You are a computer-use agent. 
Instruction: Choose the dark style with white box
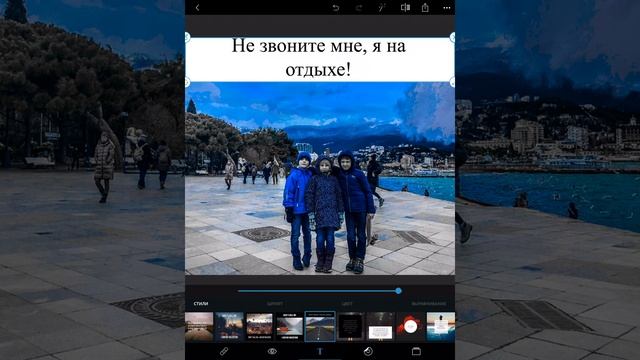click(x=380, y=326)
